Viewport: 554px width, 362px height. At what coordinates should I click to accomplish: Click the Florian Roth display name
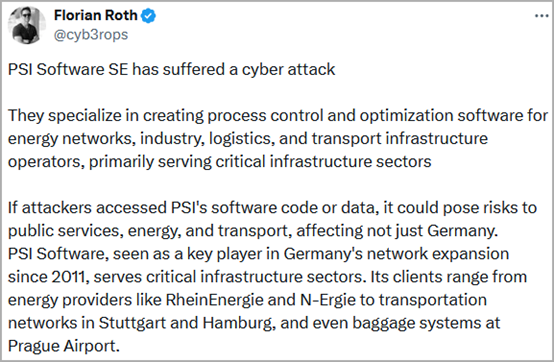click(96, 16)
